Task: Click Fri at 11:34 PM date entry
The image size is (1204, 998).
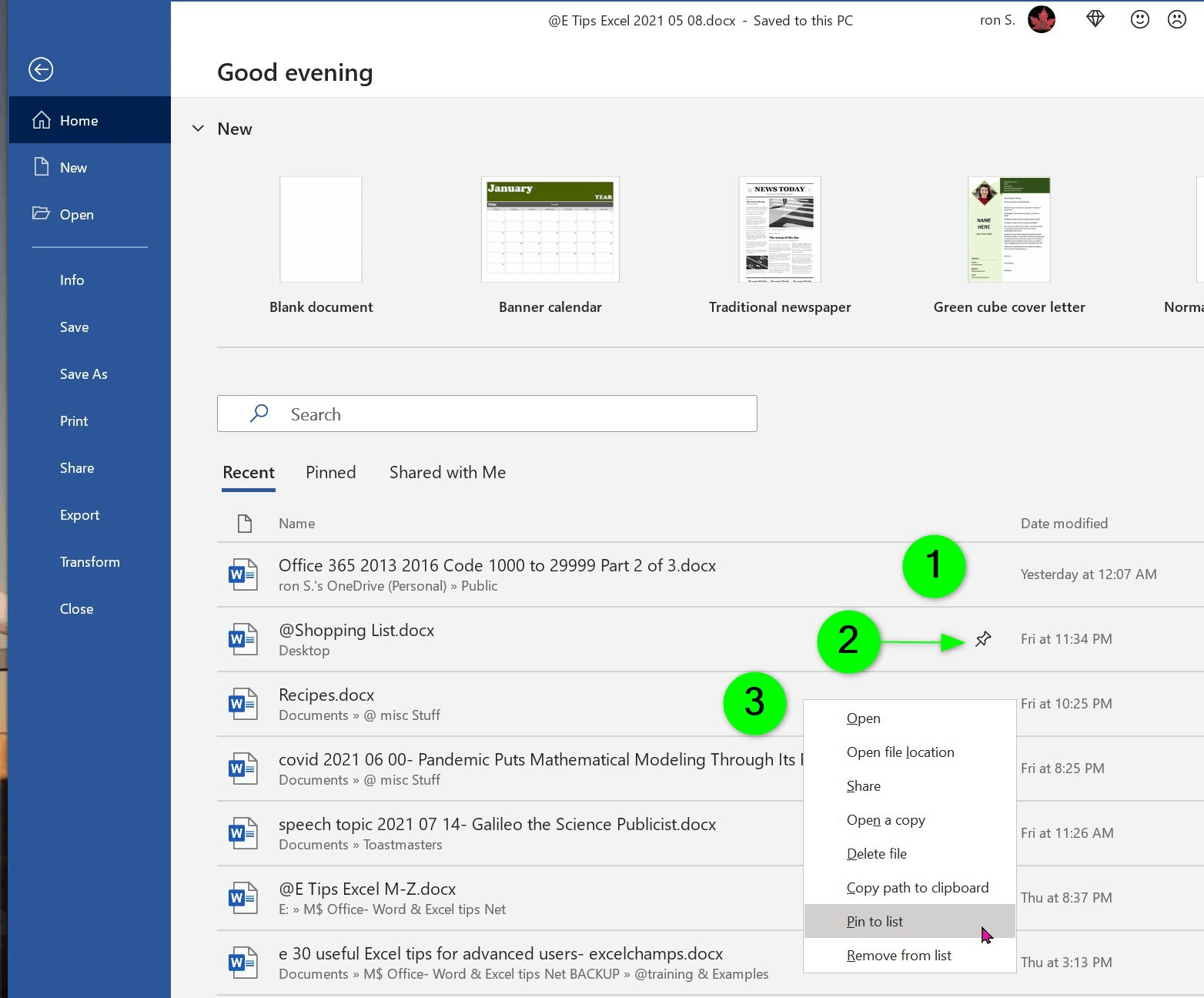Action: pos(1066,639)
